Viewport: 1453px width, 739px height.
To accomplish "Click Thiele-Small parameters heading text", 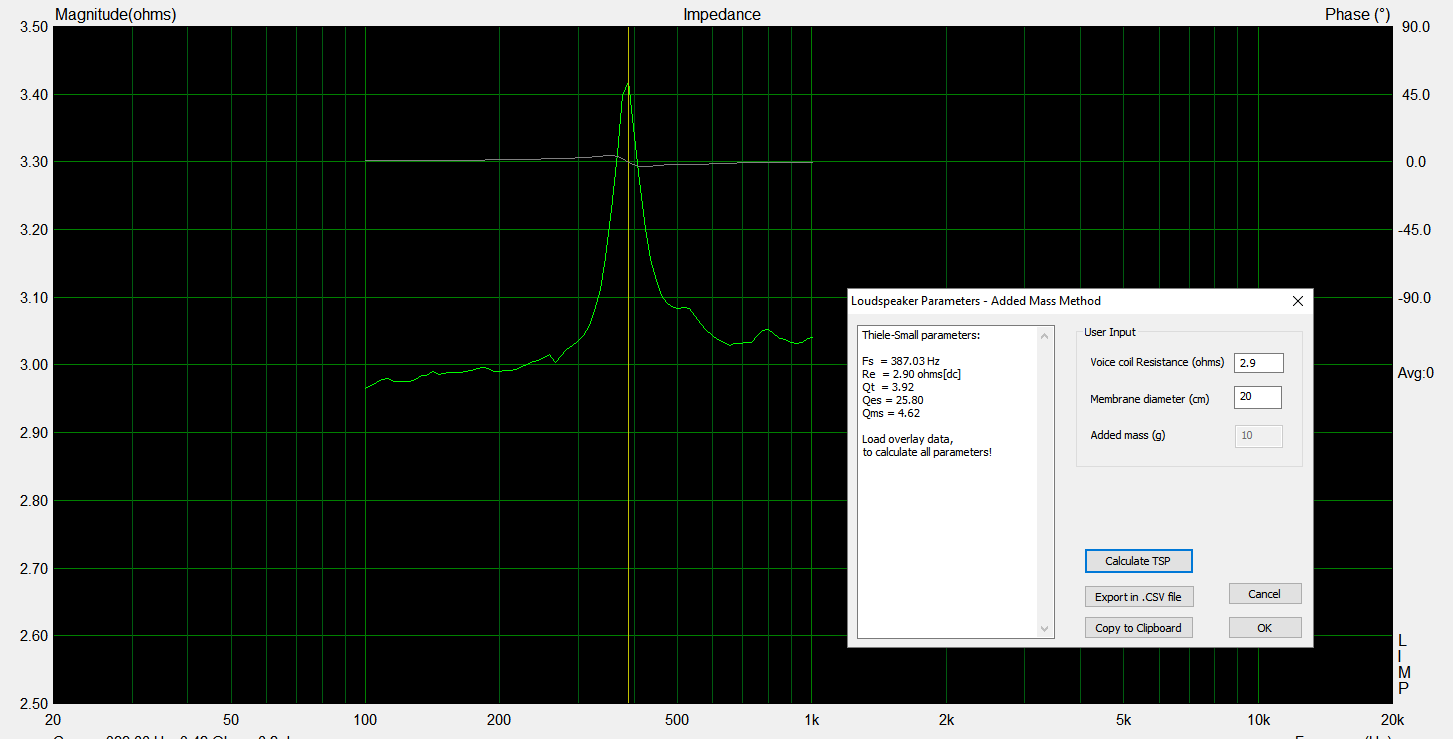I will tap(921, 335).
